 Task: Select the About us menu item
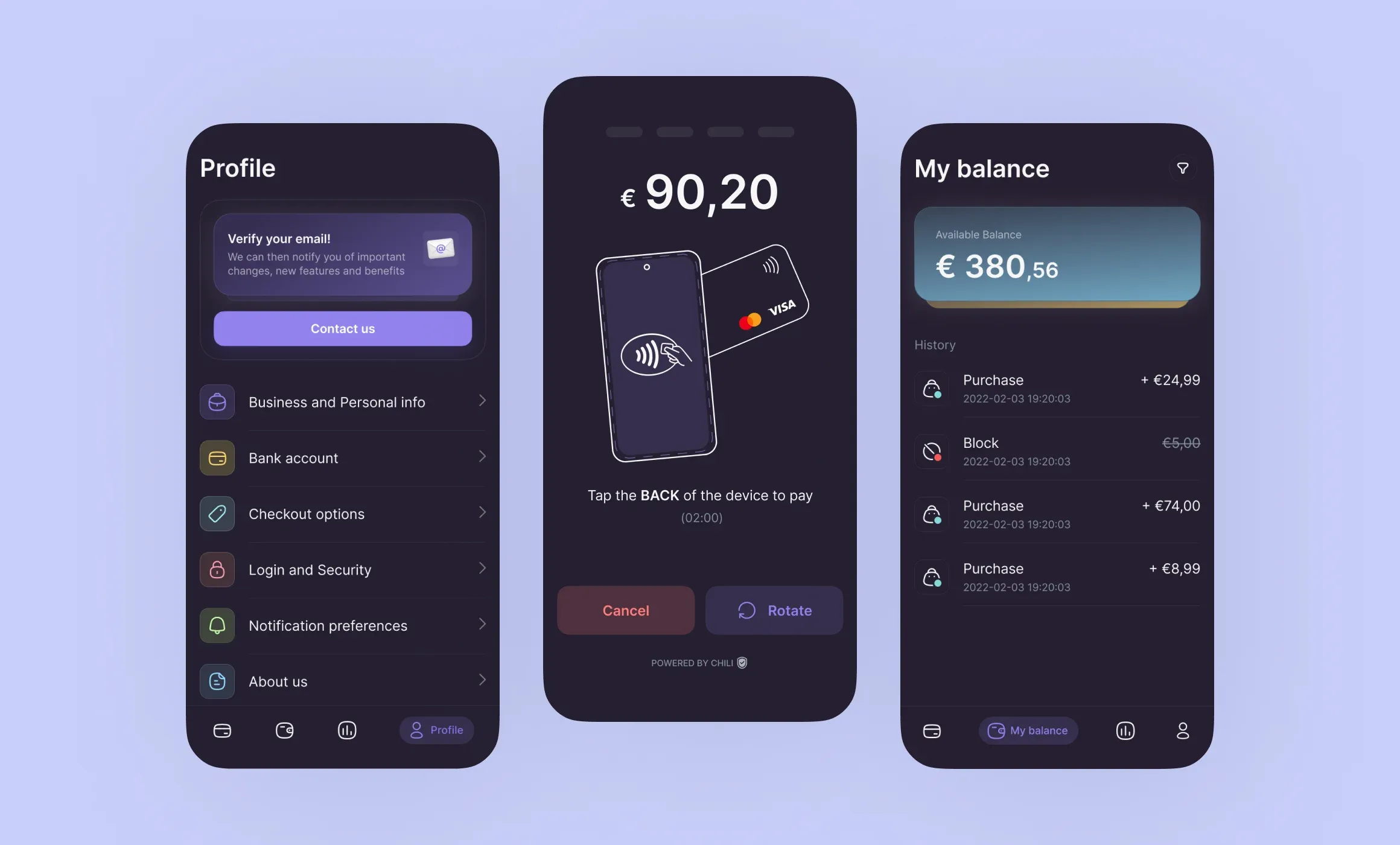[x=343, y=681]
